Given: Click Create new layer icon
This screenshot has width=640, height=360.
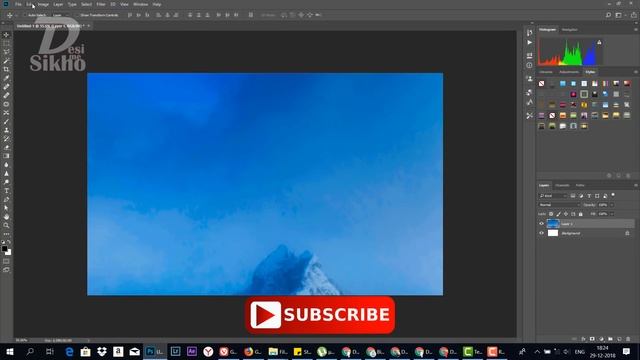Looking at the screenshot, I should coord(619,339).
